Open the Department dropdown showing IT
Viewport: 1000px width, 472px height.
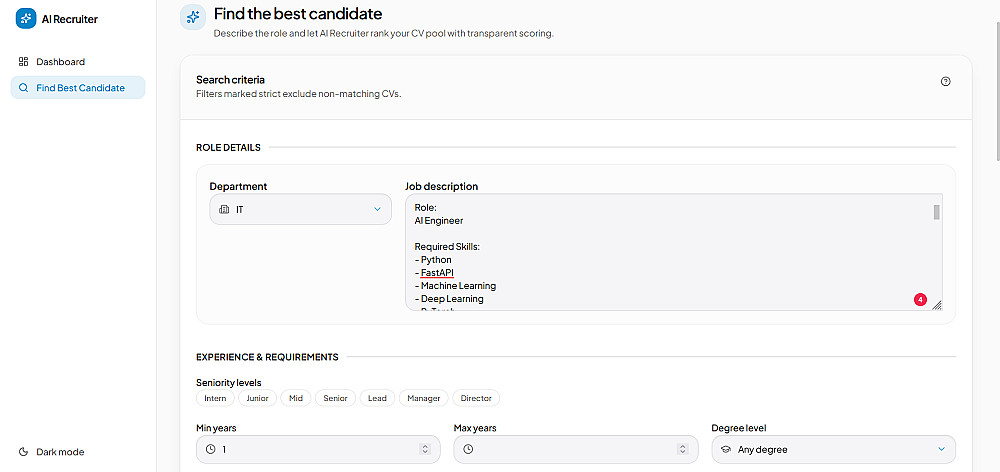[300, 209]
